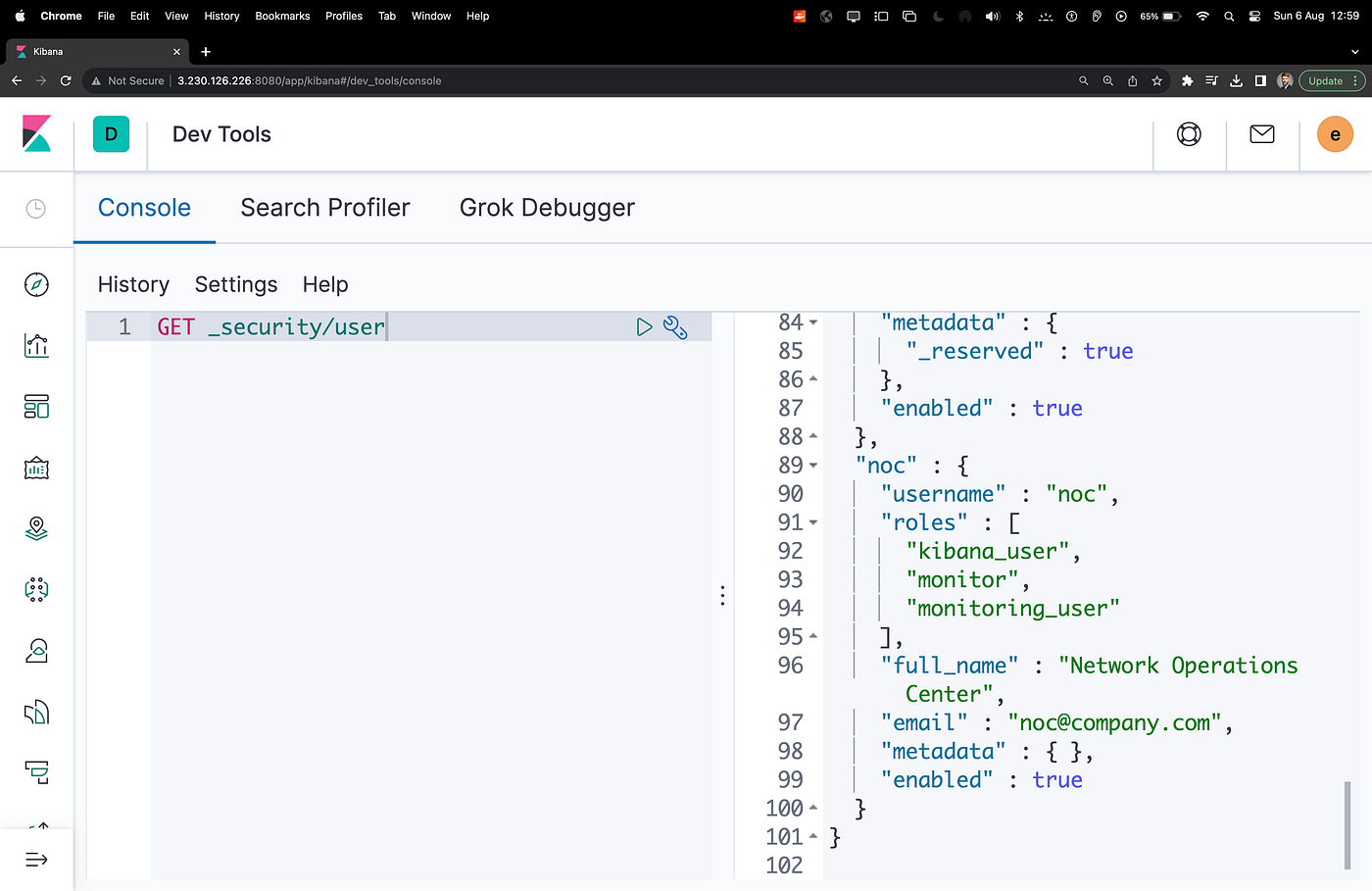
Task: Open the console Settings link
Action: pyautogui.click(x=236, y=284)
